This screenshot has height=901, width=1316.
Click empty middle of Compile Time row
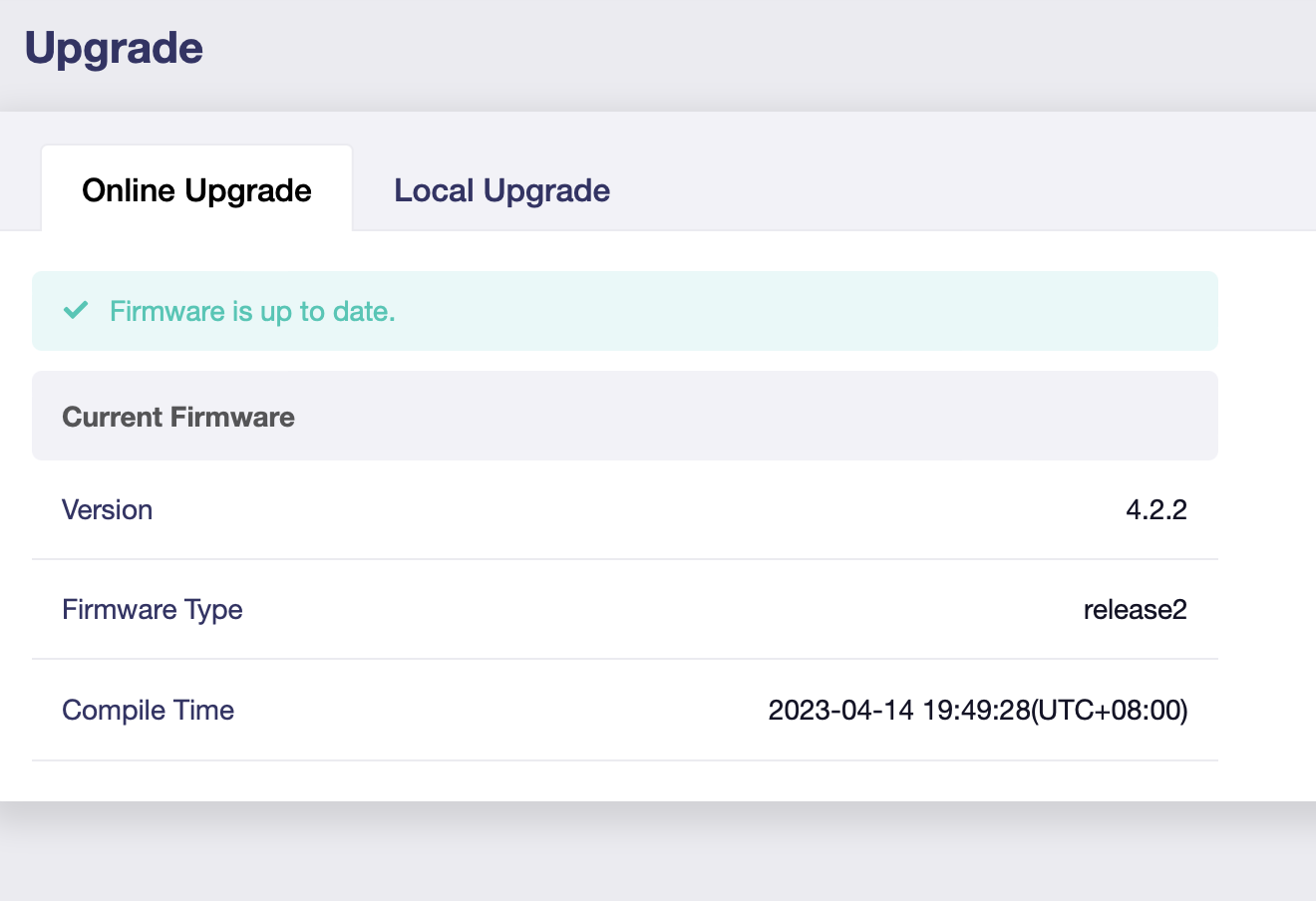(x=498, y=711)
